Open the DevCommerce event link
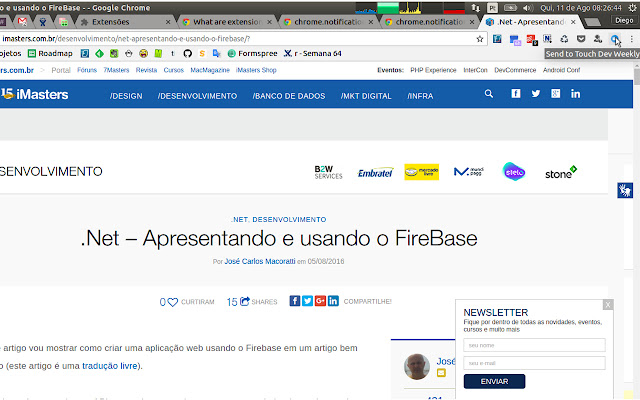 (515, 70)
